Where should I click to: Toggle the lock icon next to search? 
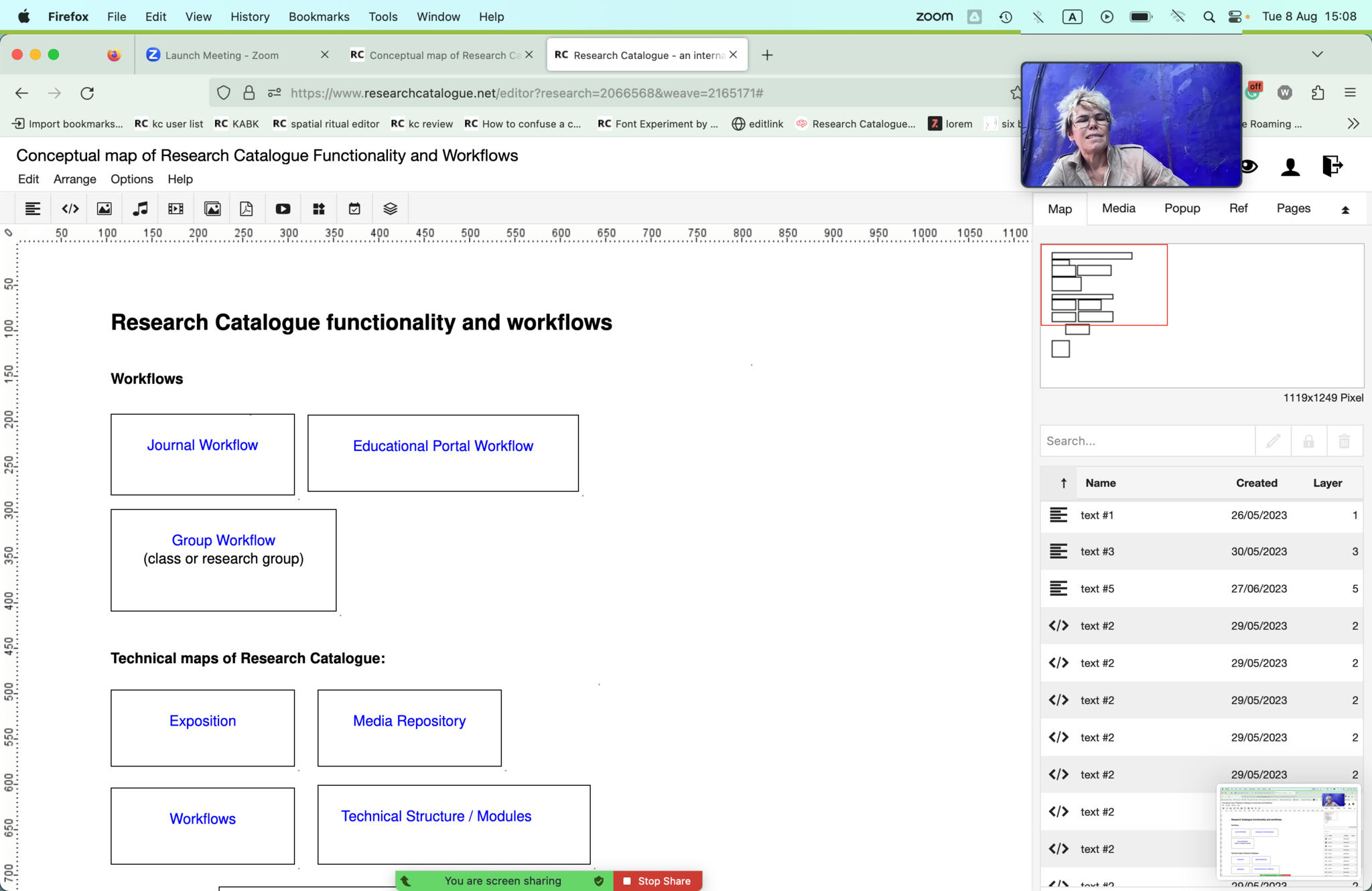tap(1308, 441)
